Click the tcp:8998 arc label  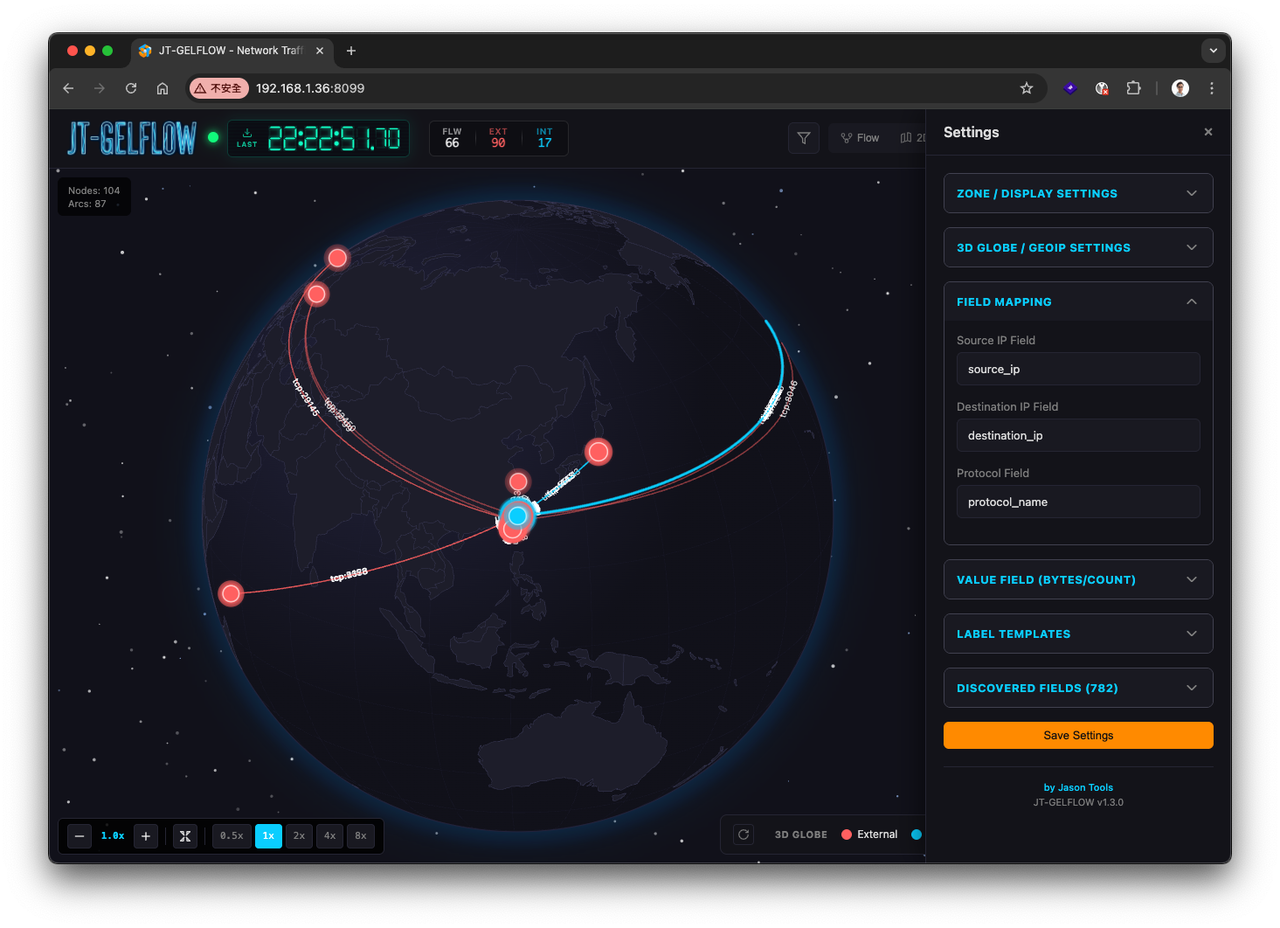(x=349, y=576)
